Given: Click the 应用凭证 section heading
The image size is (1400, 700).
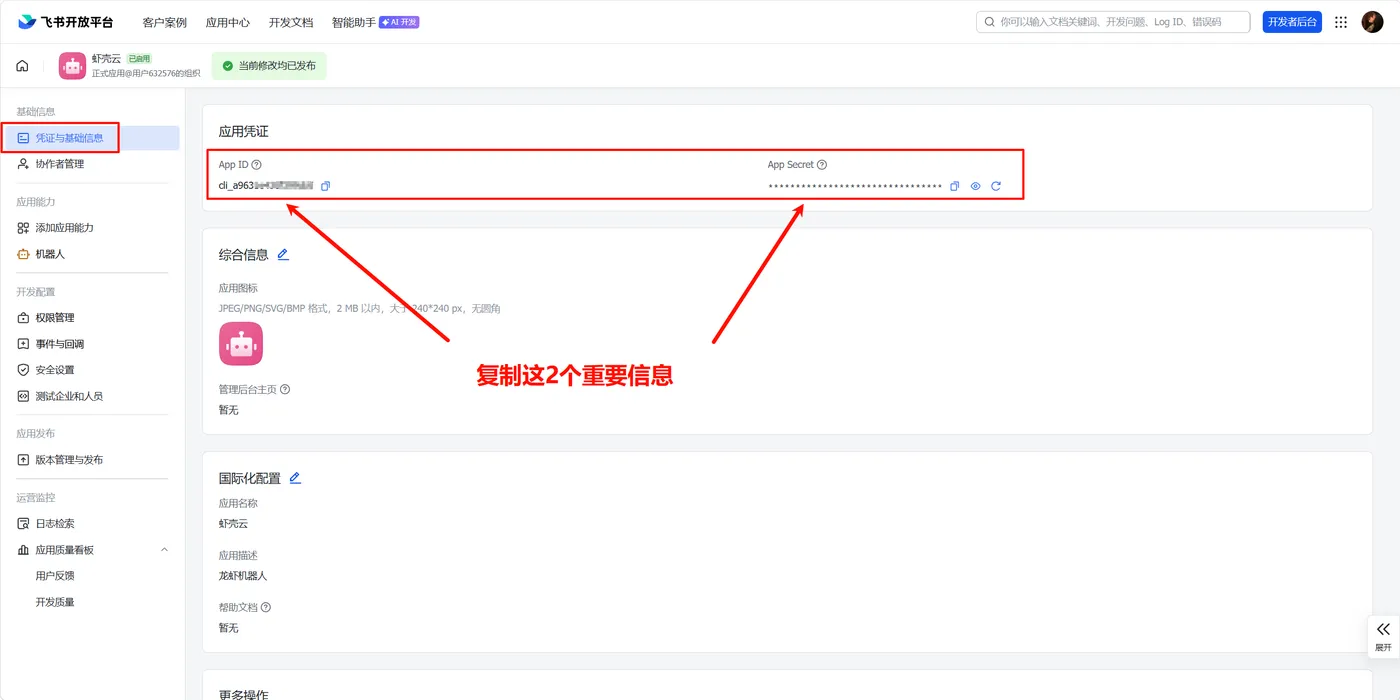Looking at the screenshot, I should click(x=243, y=132).
